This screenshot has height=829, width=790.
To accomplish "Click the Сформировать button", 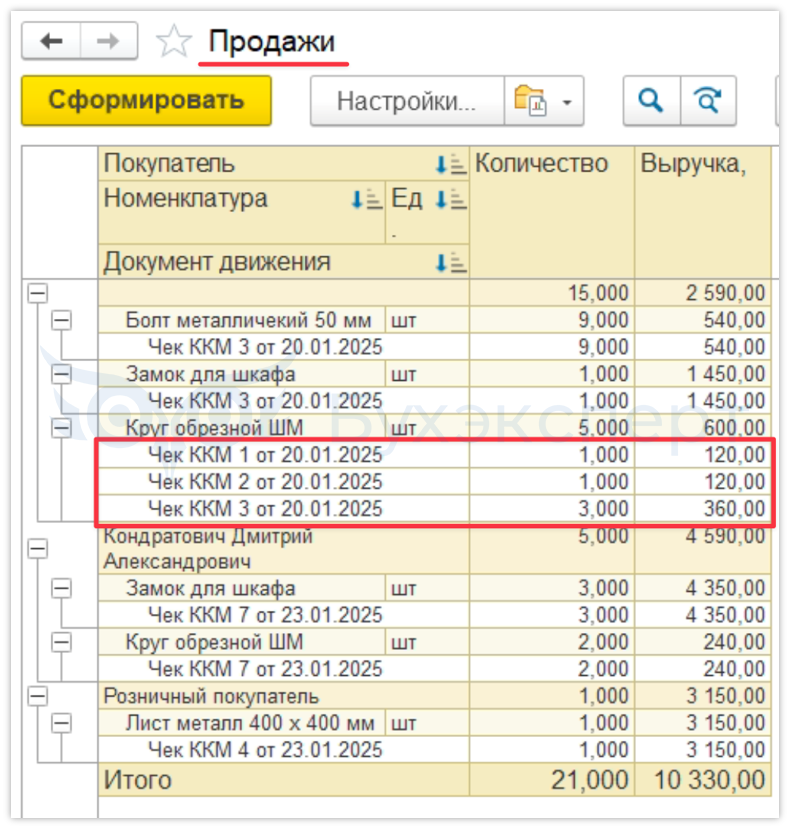I will click(x=146, y=100).
